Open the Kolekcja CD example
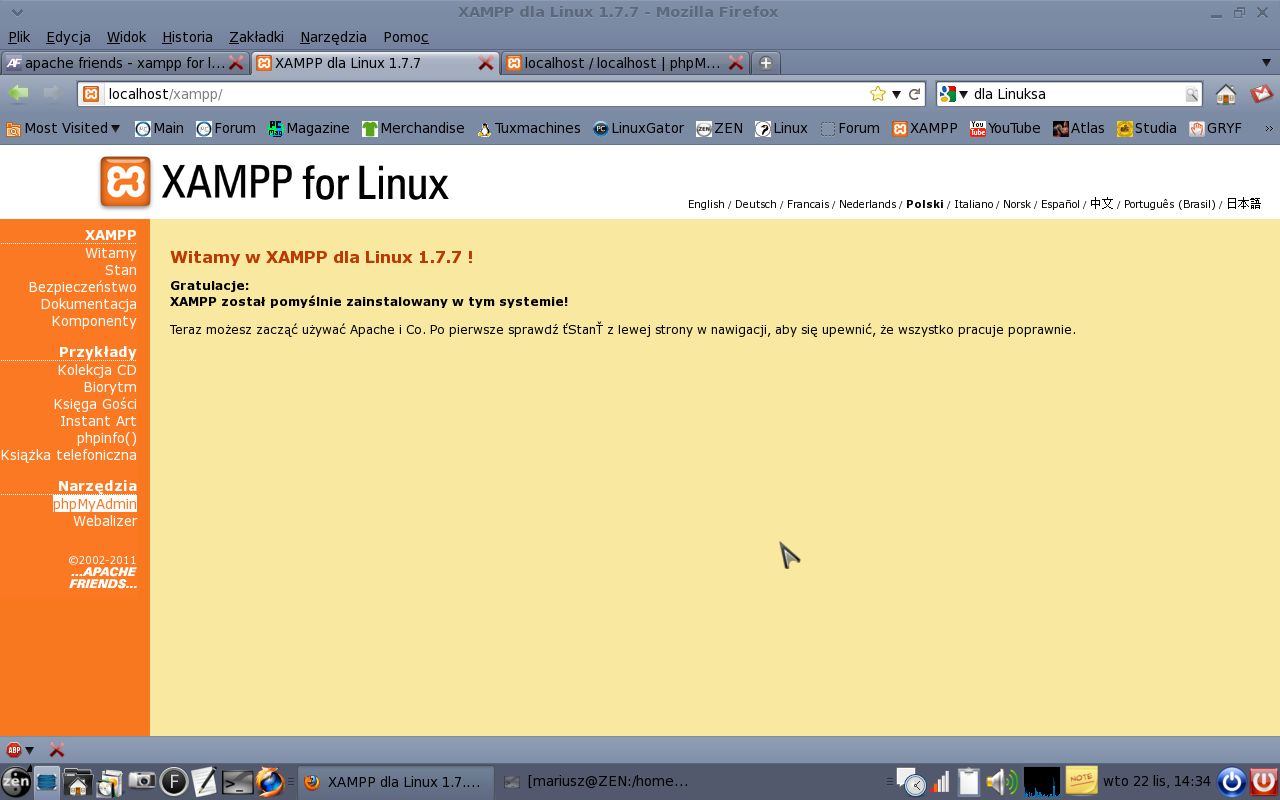1280x800 pixels. pos(97,370)
